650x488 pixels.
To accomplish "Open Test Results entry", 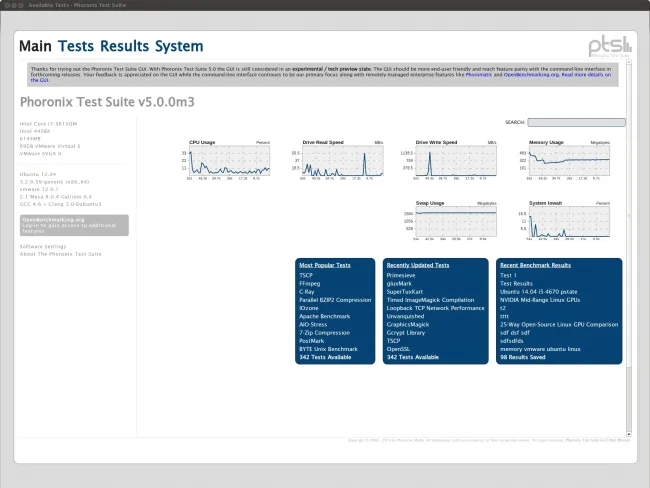I will coord(516,284).
